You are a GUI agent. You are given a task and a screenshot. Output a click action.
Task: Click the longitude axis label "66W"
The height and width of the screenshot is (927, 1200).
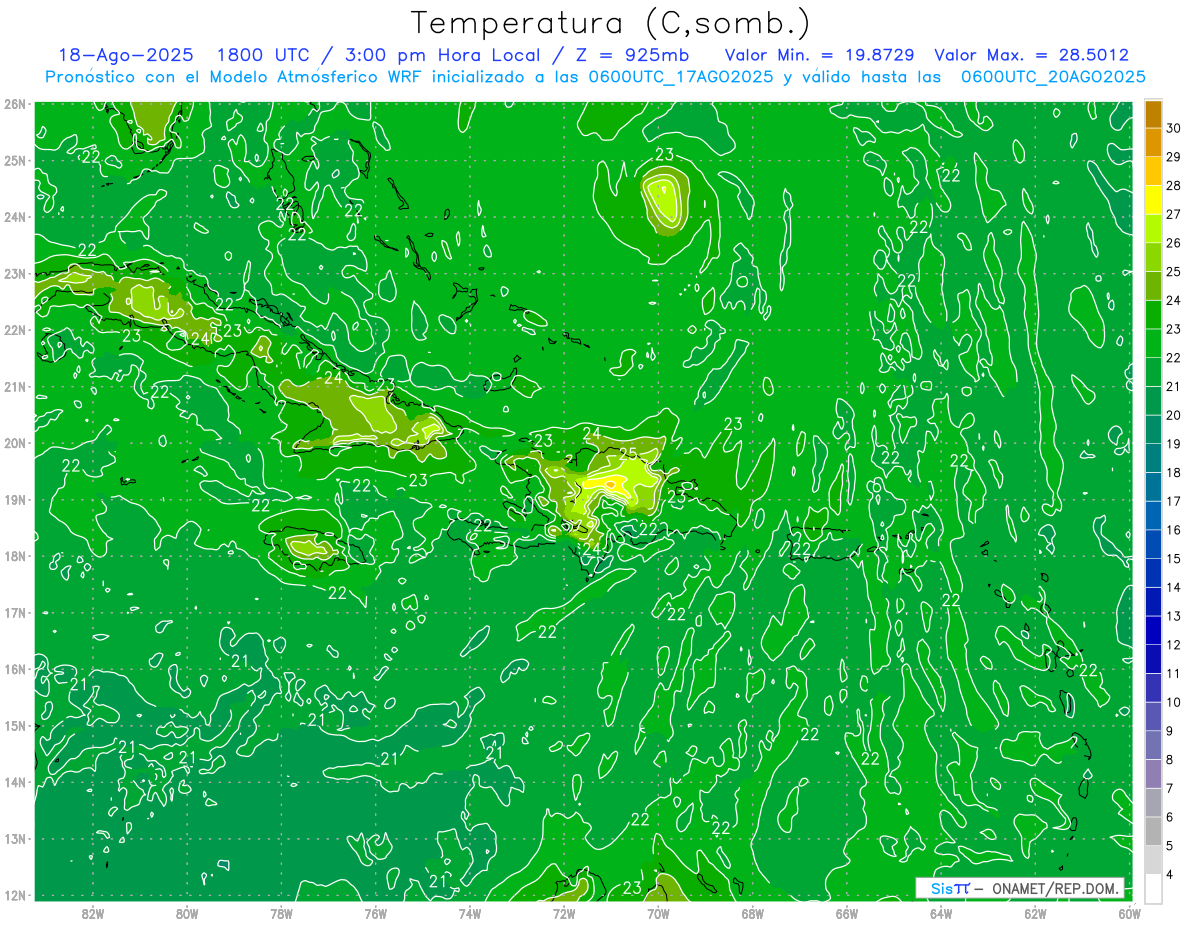click(846, 913)
